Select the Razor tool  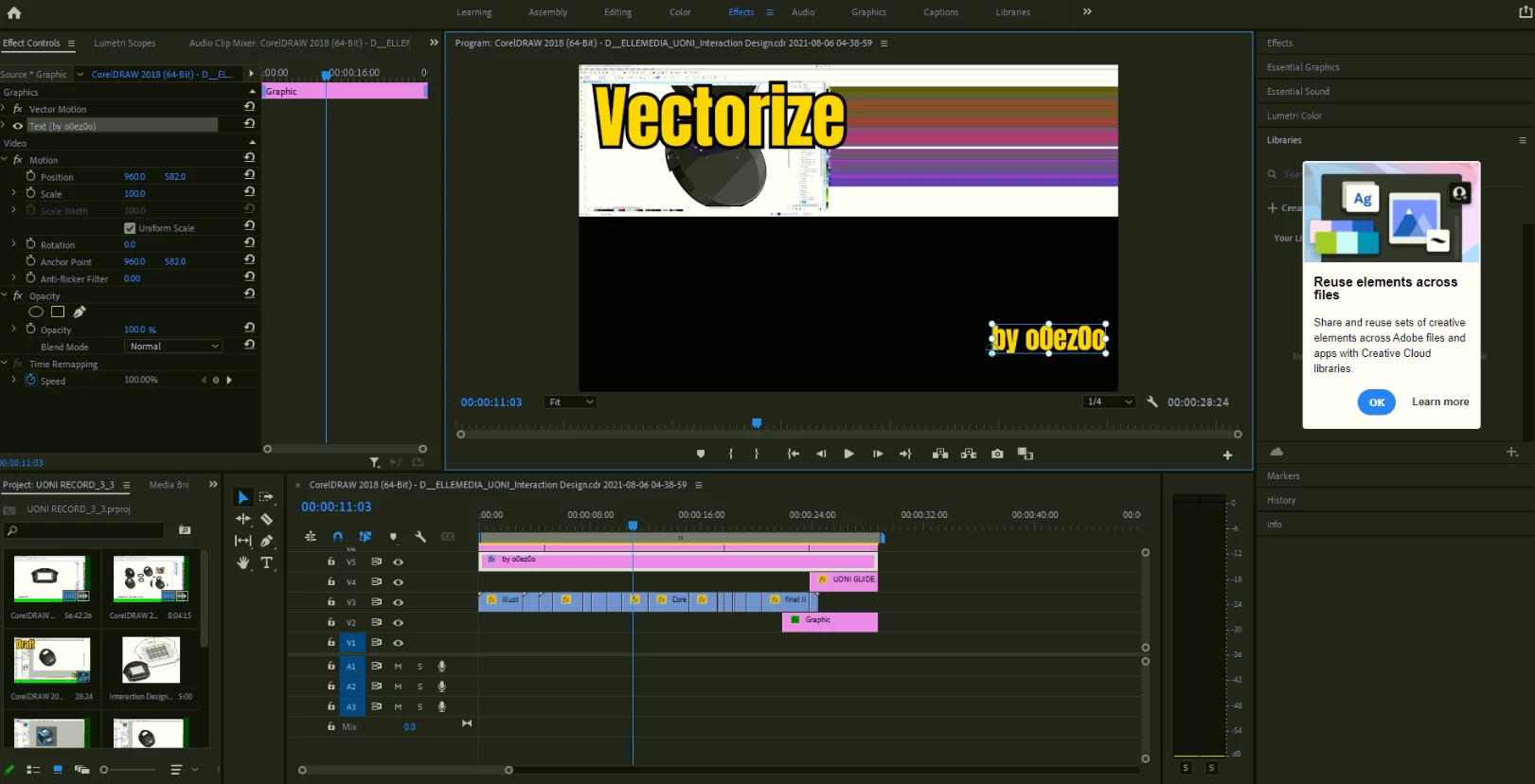[x=267, y=519]
